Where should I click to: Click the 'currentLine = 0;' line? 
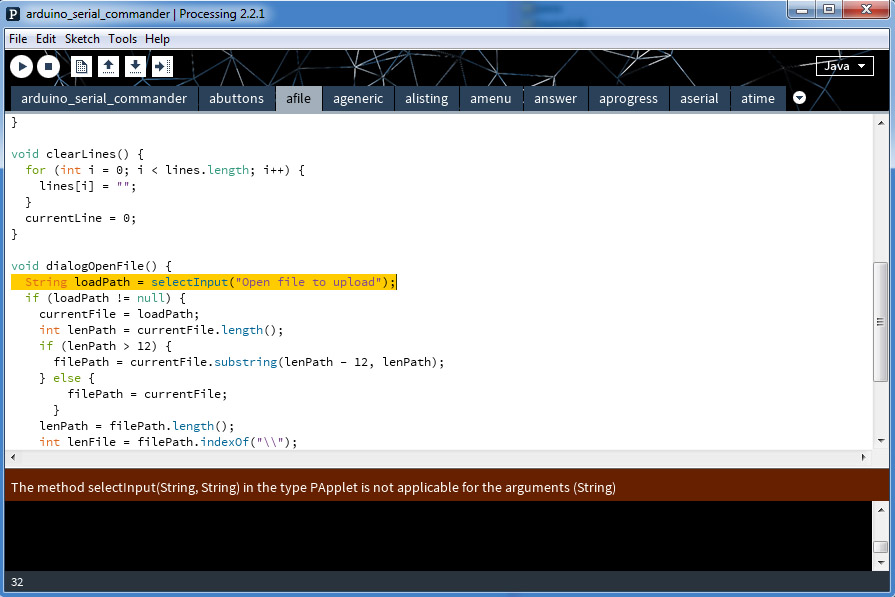80,218
